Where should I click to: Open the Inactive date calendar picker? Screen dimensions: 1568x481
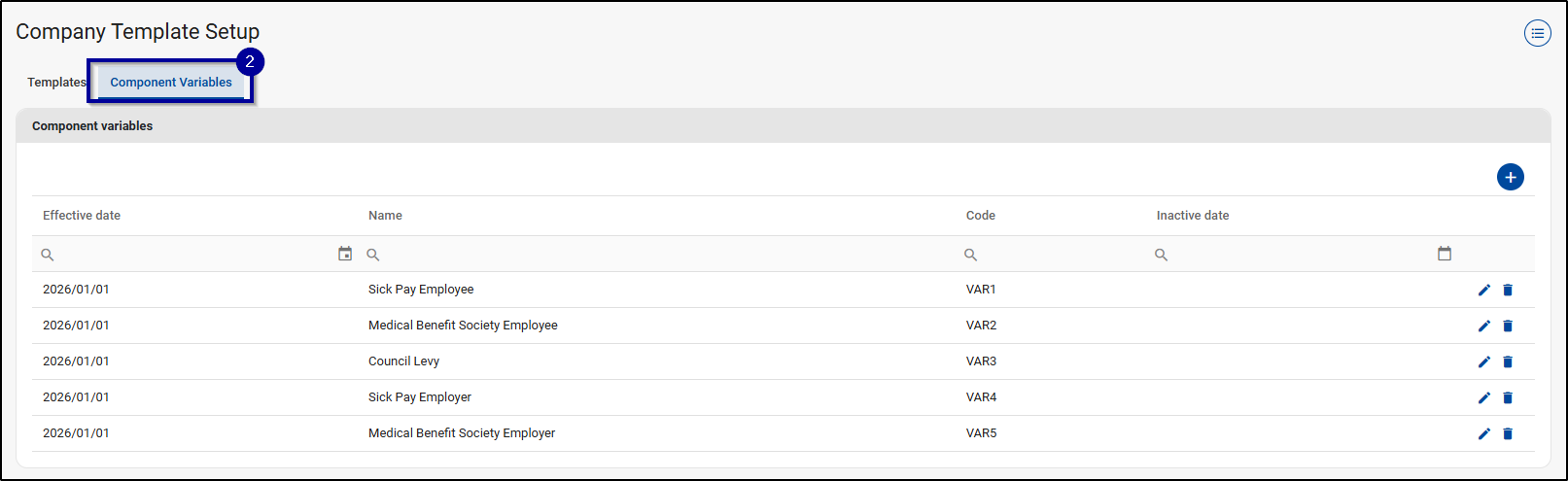click(1445, 254)
